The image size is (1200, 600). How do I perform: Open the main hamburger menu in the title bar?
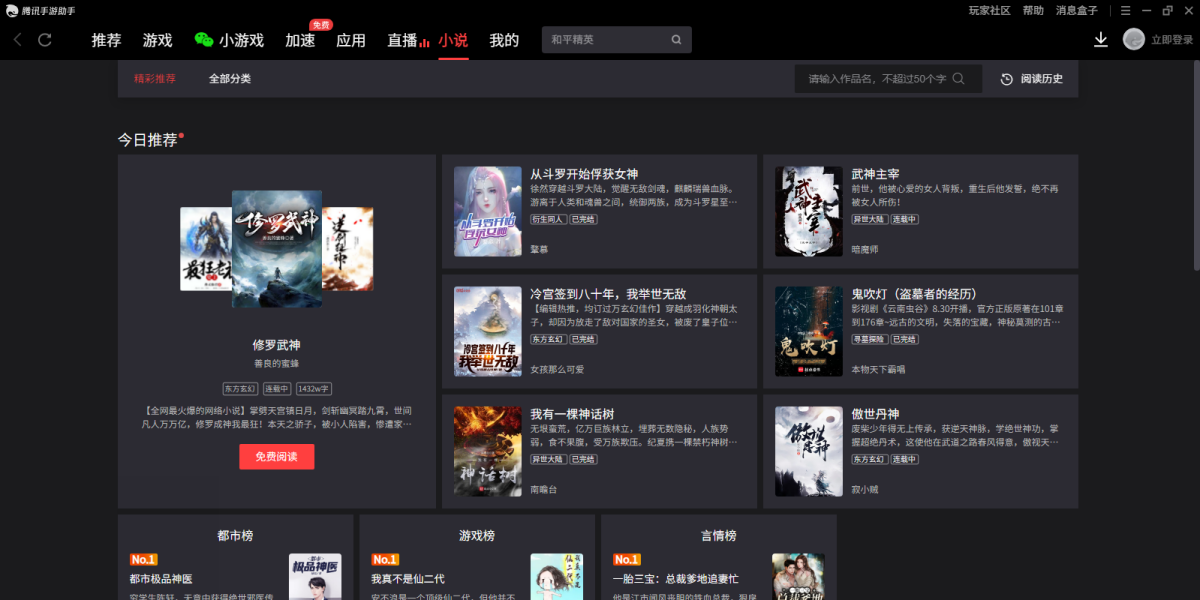1125,10
